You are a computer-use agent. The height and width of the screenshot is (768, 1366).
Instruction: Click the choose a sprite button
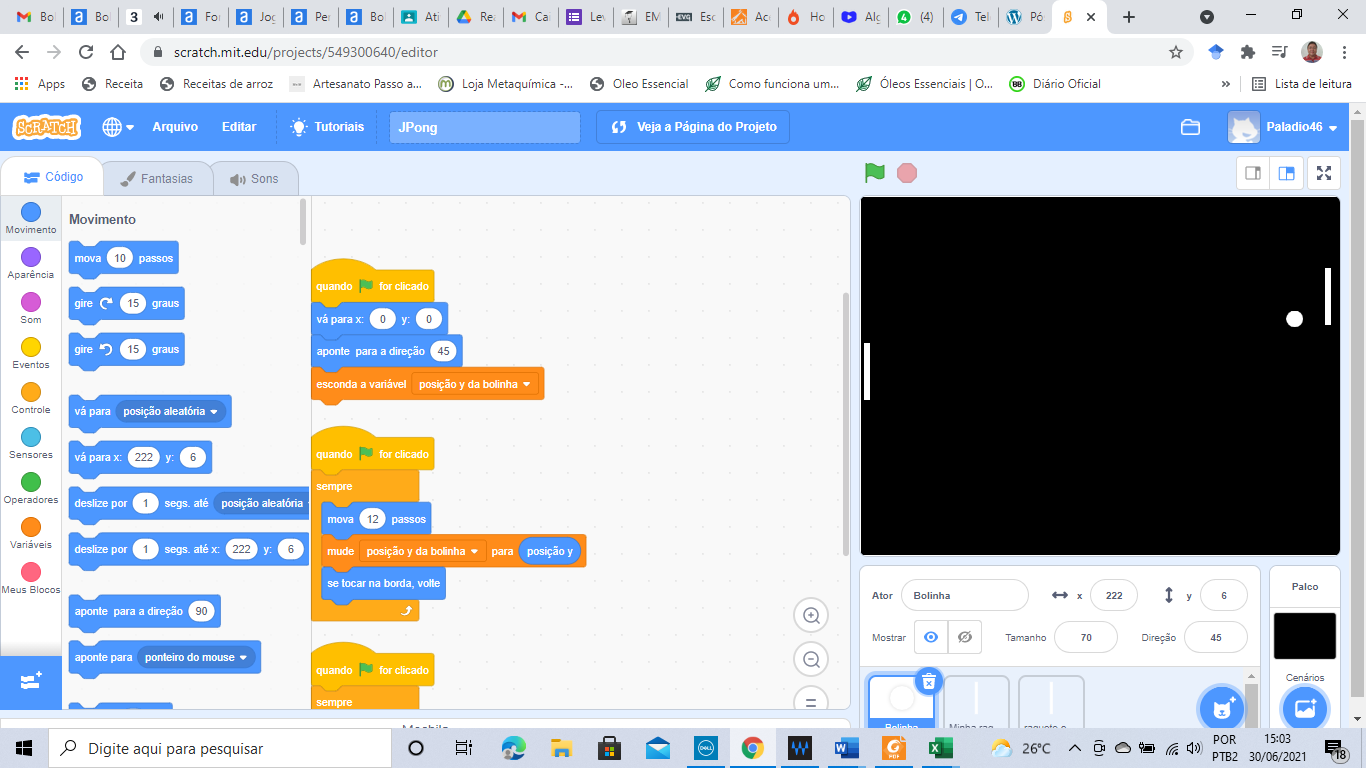[1221, 709]
